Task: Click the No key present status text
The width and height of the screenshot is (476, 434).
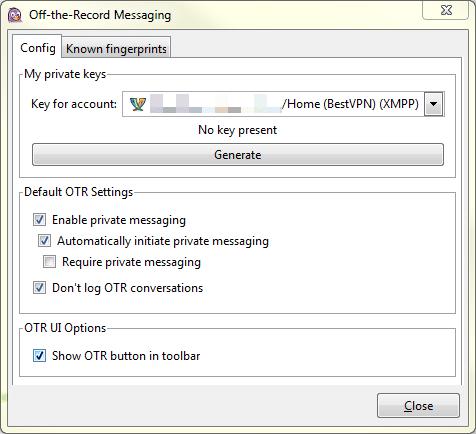Action: tap(237, 130)
